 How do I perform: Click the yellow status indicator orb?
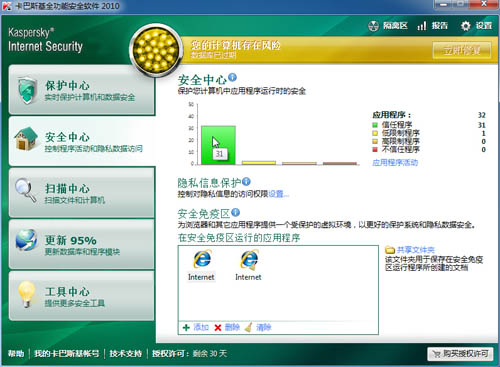pyautogui.click(x=156, y=50)
